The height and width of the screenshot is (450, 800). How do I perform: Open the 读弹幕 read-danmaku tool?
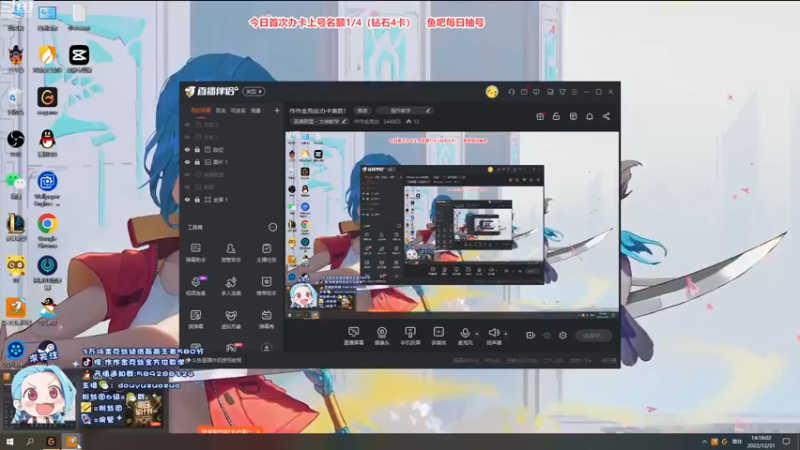point(195,319)
